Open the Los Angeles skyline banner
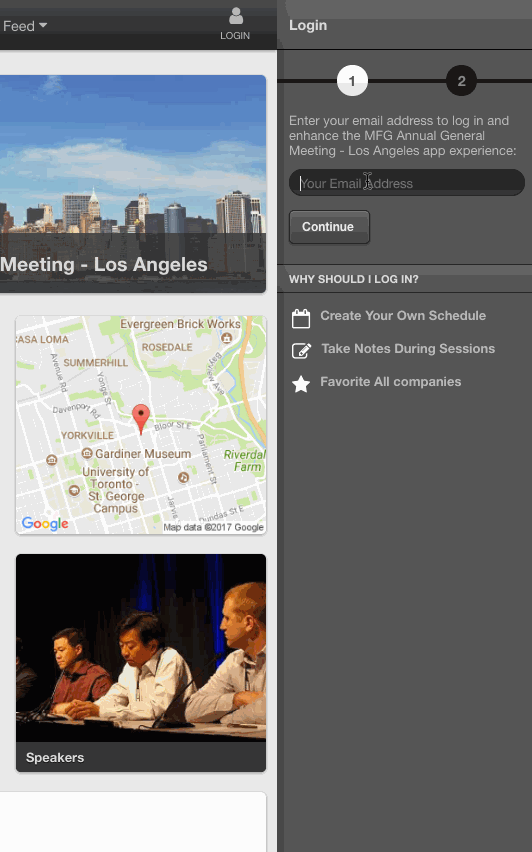Viewport: 532px width, 852px height. [x=133, y=184]
